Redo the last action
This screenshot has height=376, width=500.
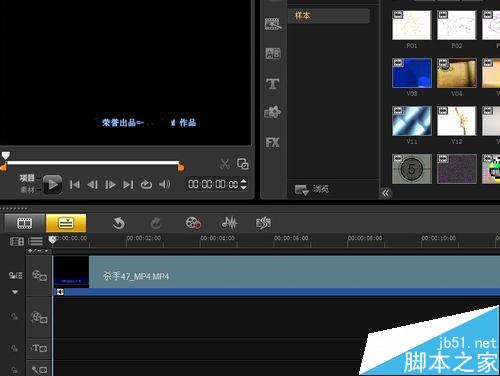pyautogui.click(x=156, y=223)
